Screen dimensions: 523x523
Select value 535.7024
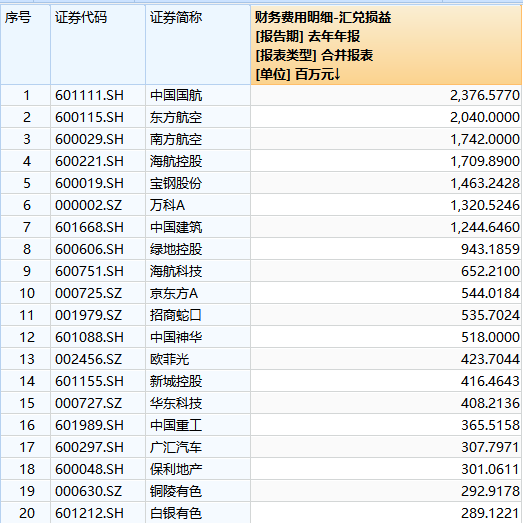coord(490,316)
